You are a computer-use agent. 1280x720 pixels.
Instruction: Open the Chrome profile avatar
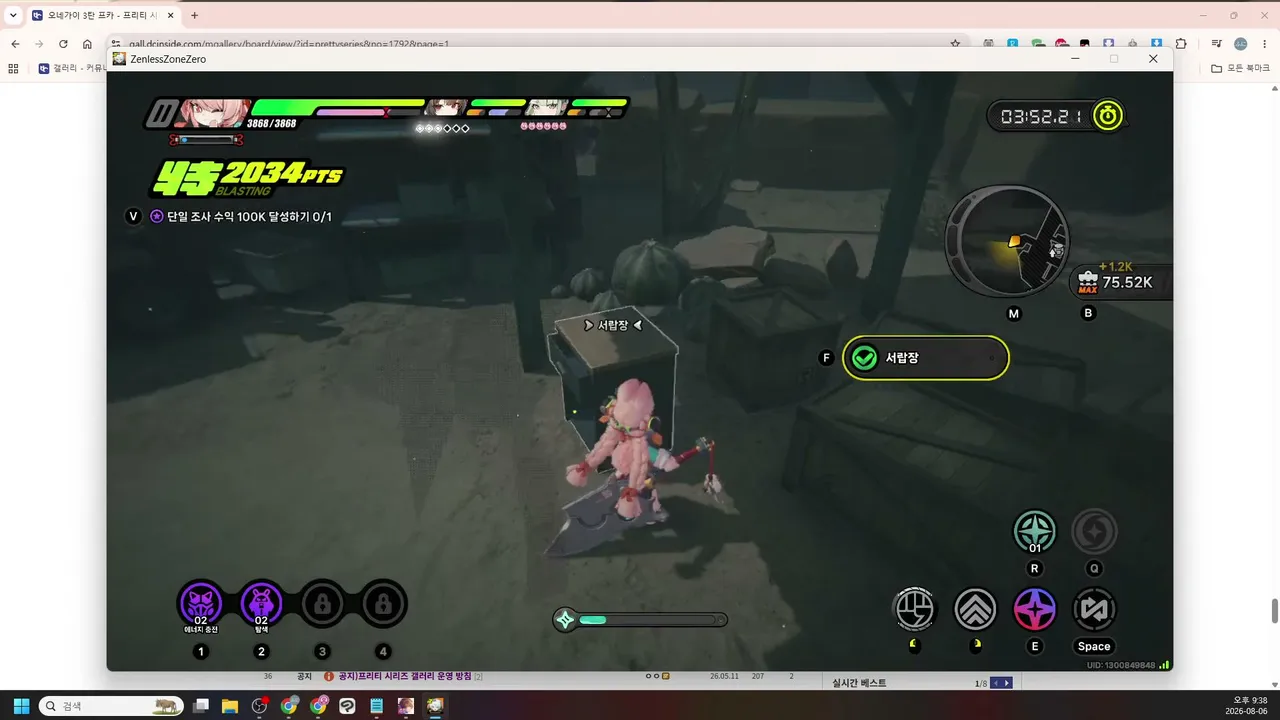pos(1240,44)
